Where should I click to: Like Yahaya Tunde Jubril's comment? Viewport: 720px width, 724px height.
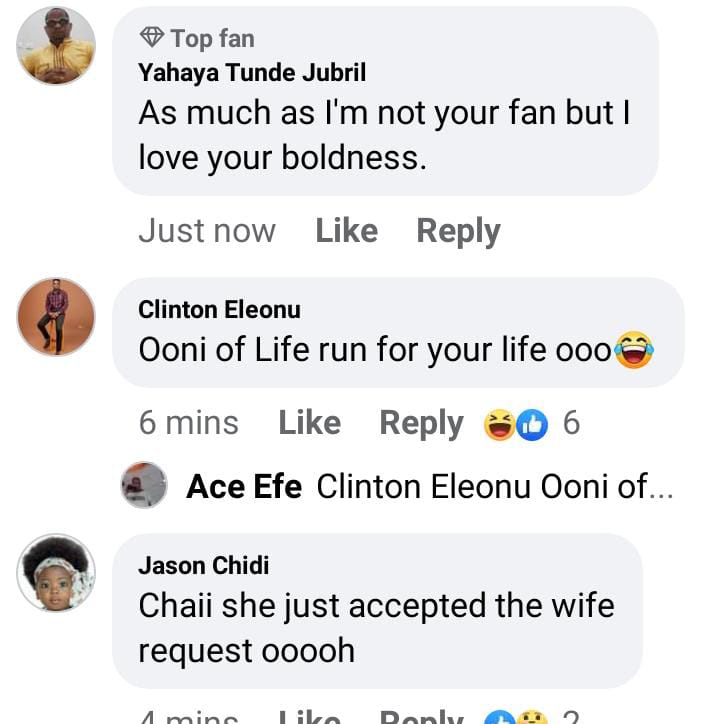[346, 231]
